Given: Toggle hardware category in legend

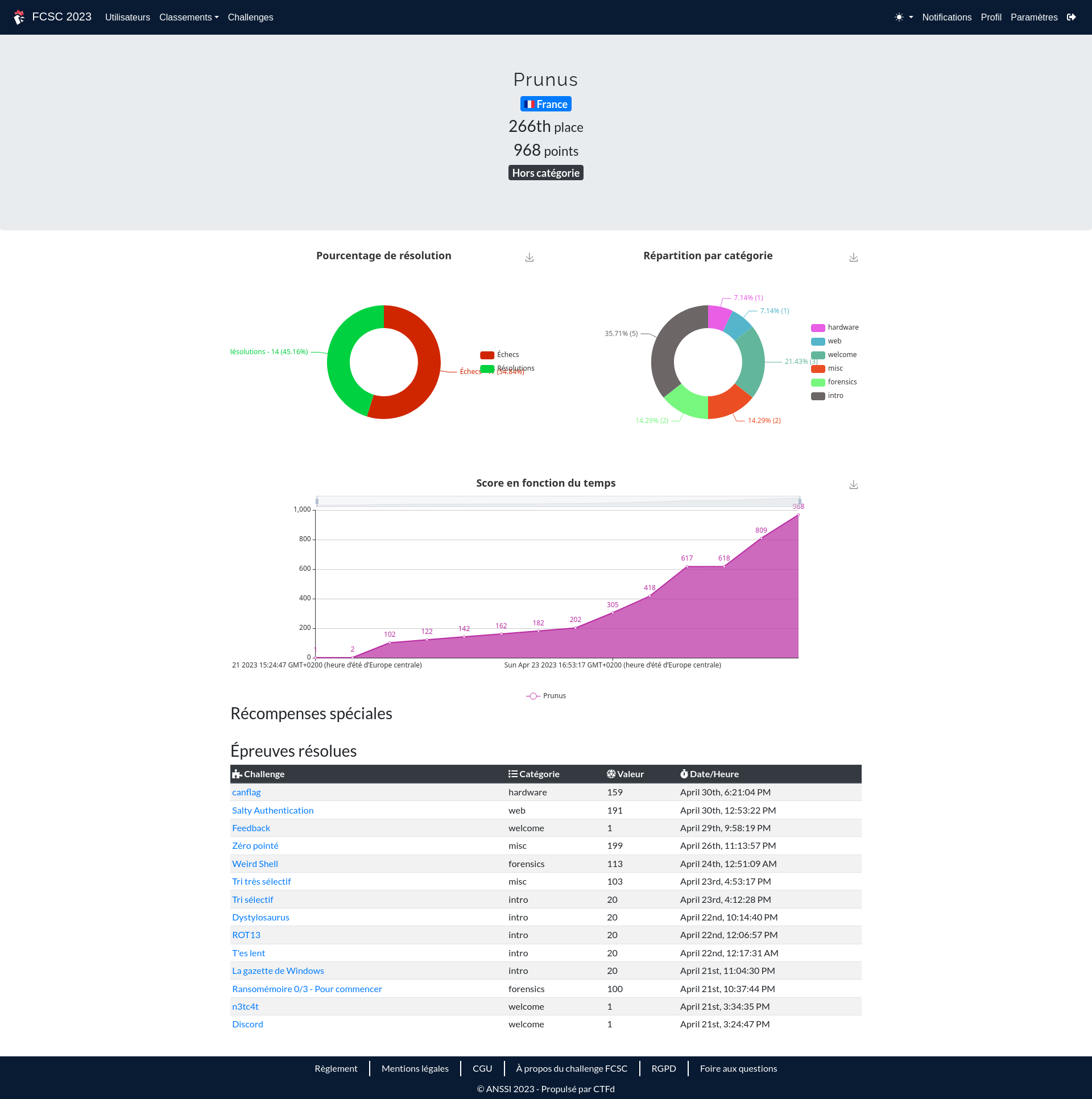Looking at the screenshot, I should pyautogui.click(x=834, y=327).
